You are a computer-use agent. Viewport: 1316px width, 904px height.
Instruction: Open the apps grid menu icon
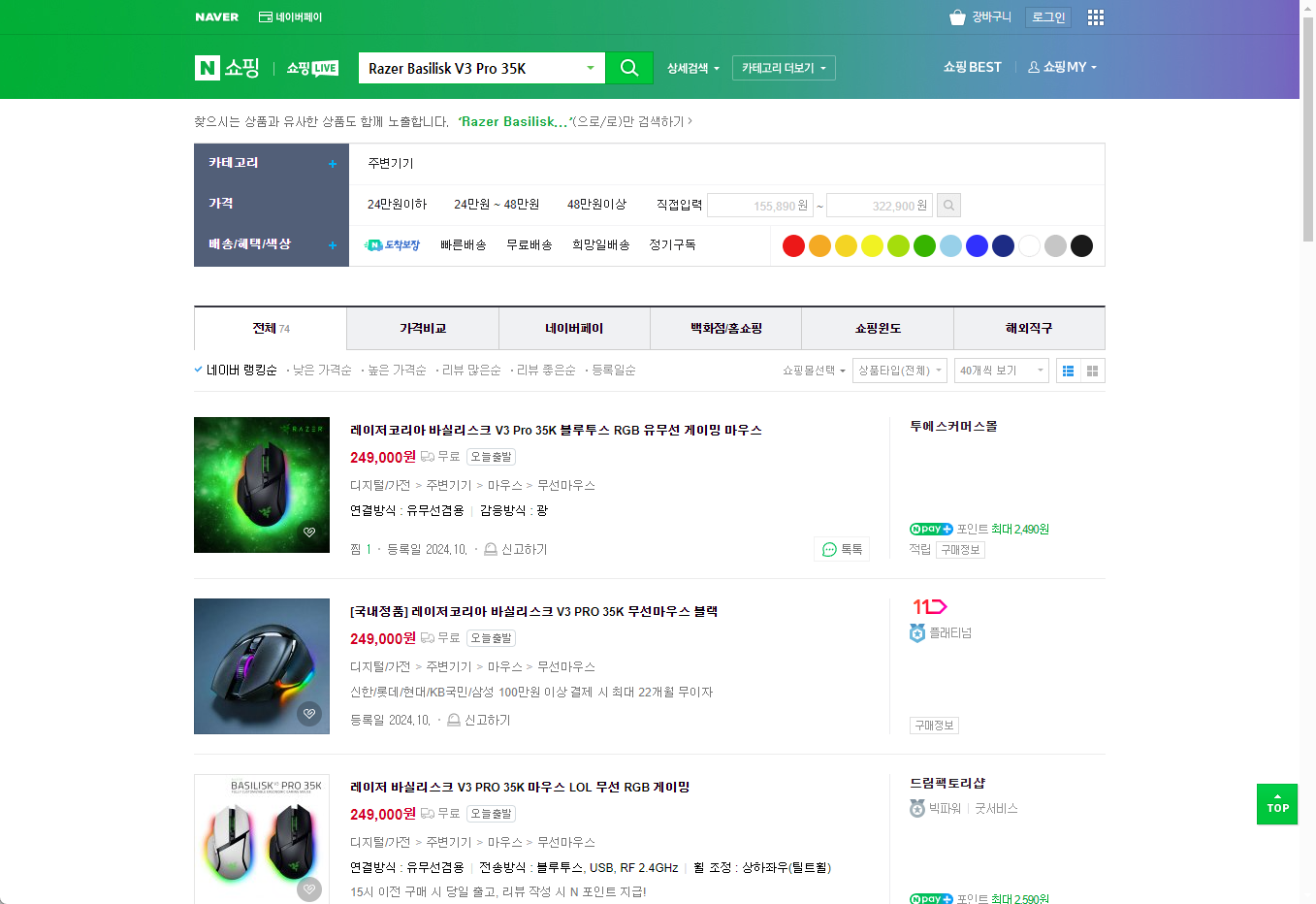tap(1096, 17)
